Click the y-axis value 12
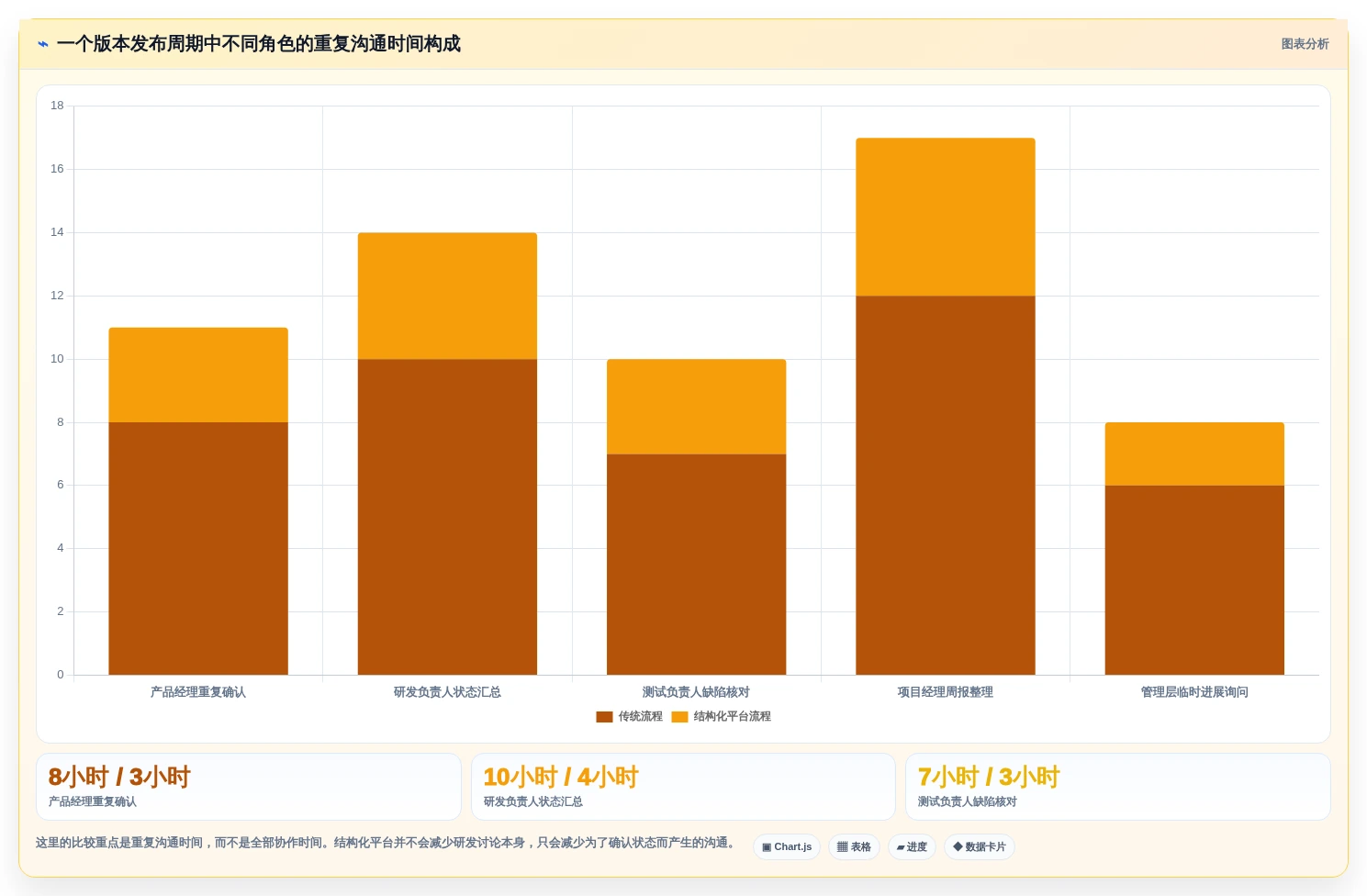 coord(58,296)
